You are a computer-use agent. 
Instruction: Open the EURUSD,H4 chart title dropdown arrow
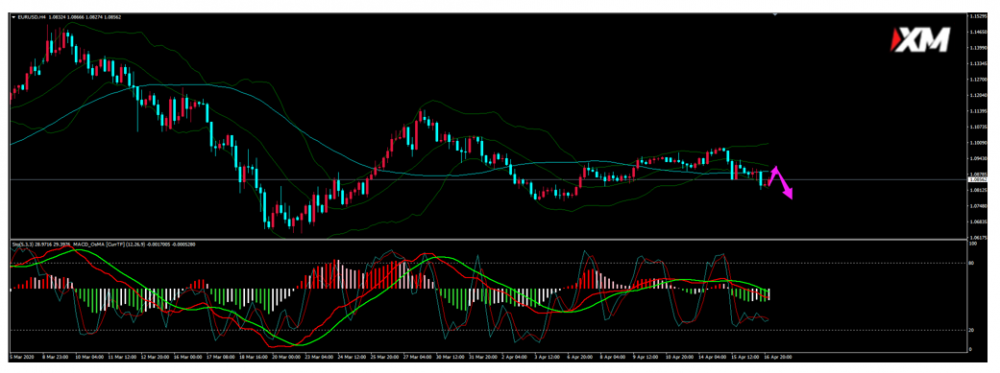pyautogui.click(x=14, y=17)
